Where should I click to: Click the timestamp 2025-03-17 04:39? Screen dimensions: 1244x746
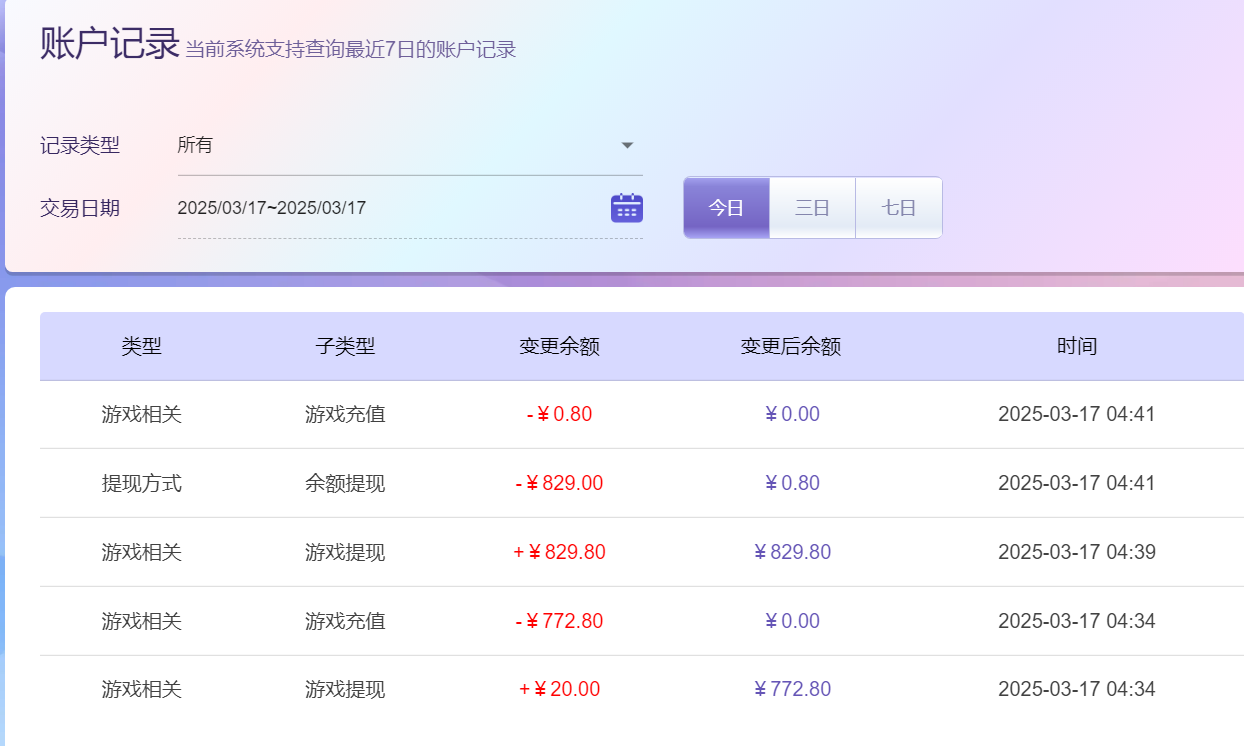click(1077, 551)
